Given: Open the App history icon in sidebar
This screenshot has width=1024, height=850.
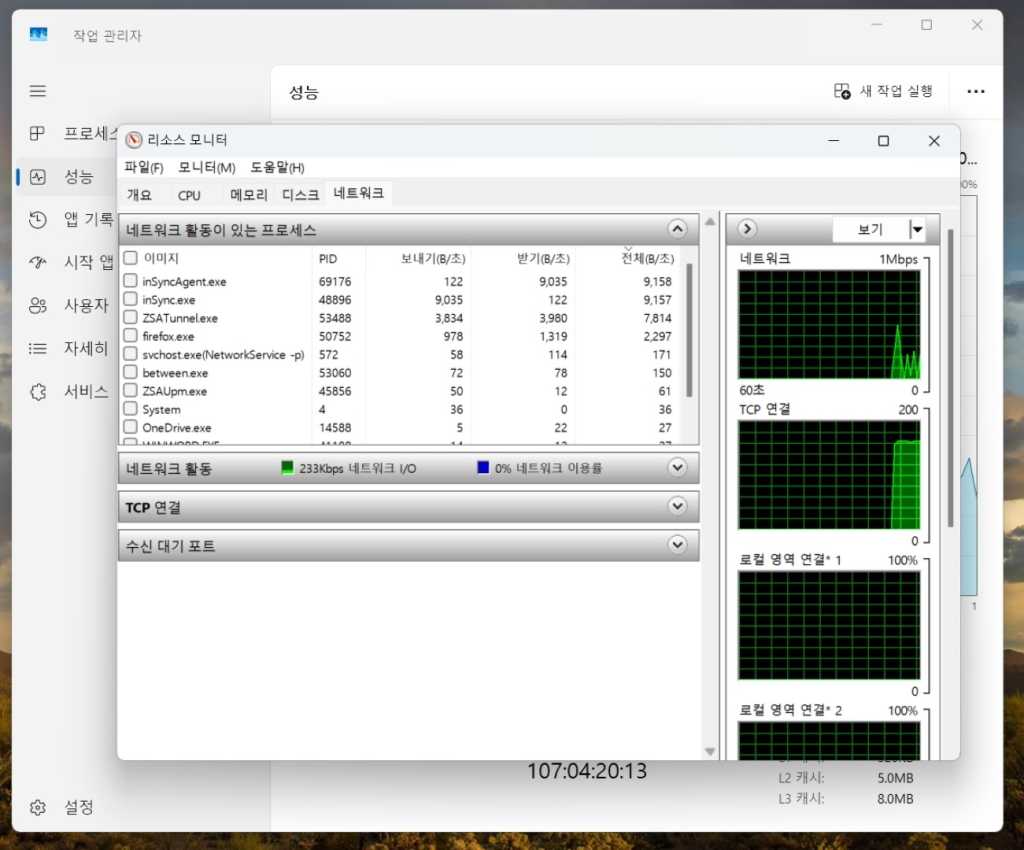Looking at the screenshot, I should (x=38, y=220).
